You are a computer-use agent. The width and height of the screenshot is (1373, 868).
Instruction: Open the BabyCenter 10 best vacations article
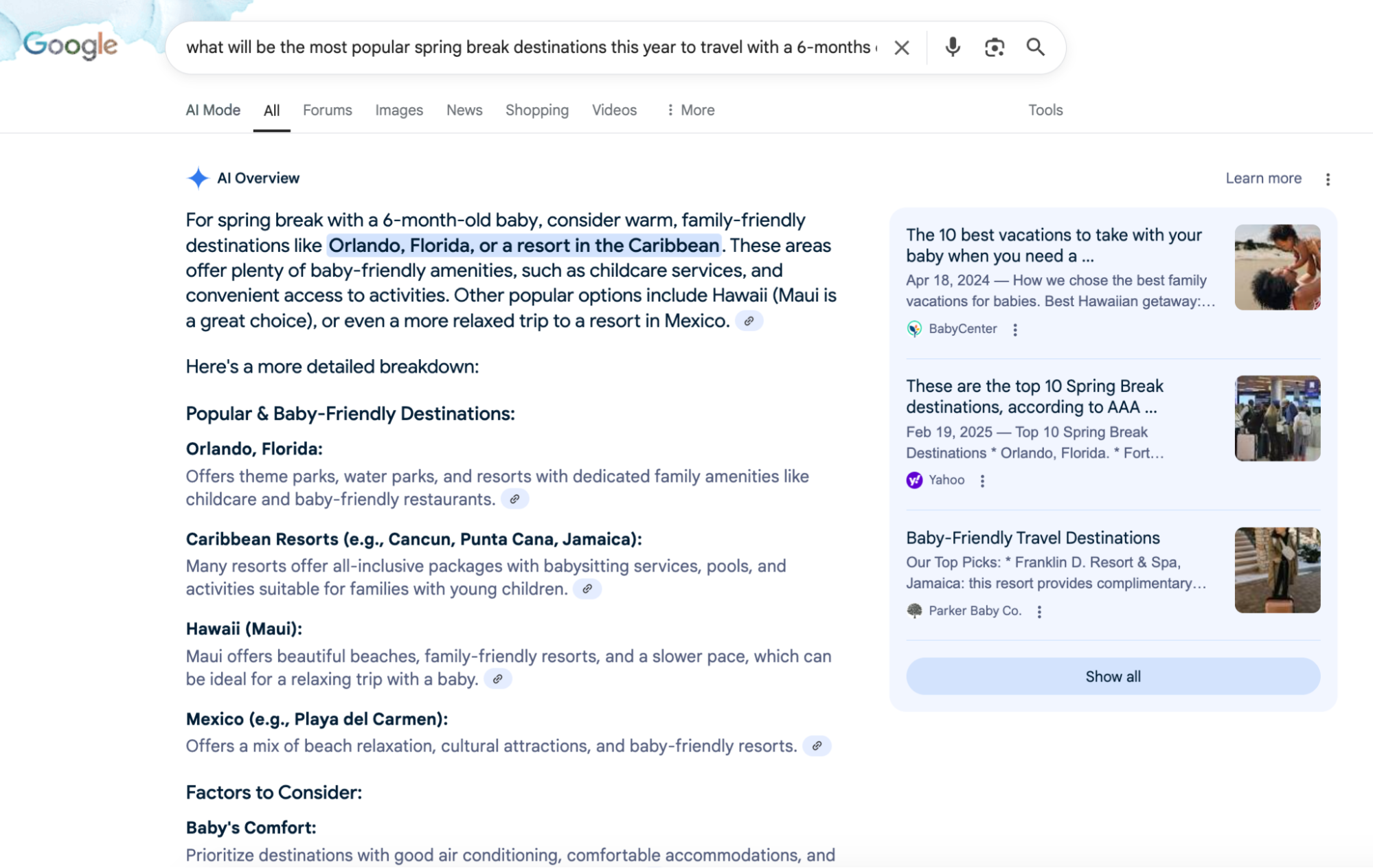click(x=1054, y=245)
